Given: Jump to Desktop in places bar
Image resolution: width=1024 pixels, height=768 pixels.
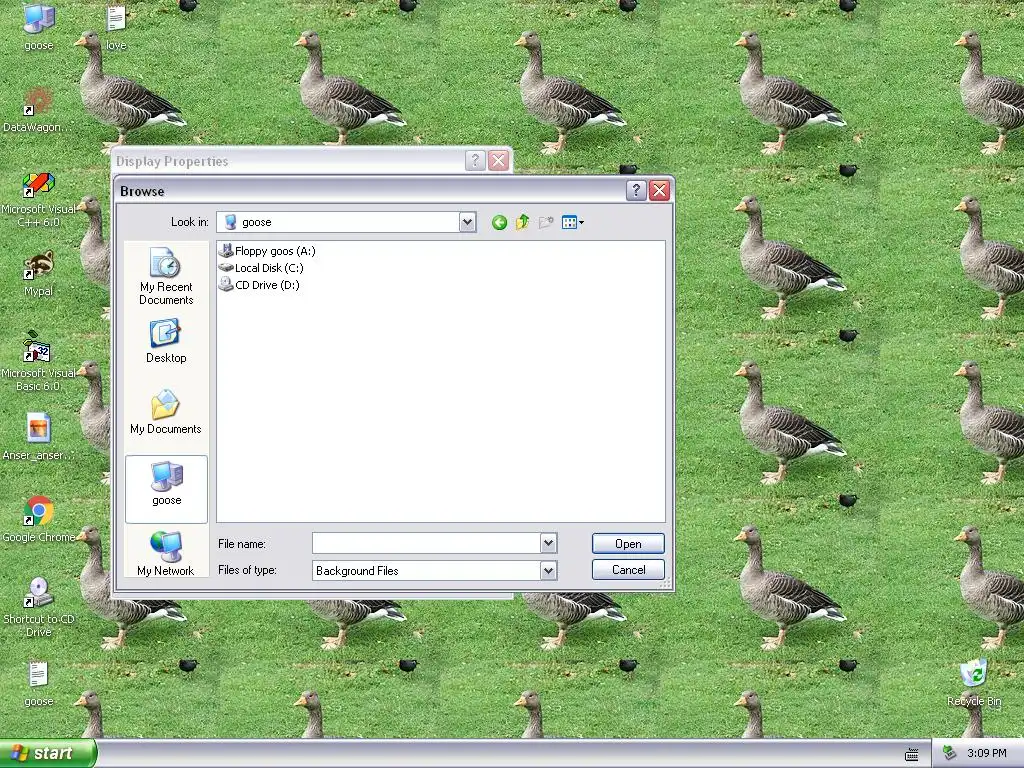Looking at the screenshot, I should coord(166,341).
